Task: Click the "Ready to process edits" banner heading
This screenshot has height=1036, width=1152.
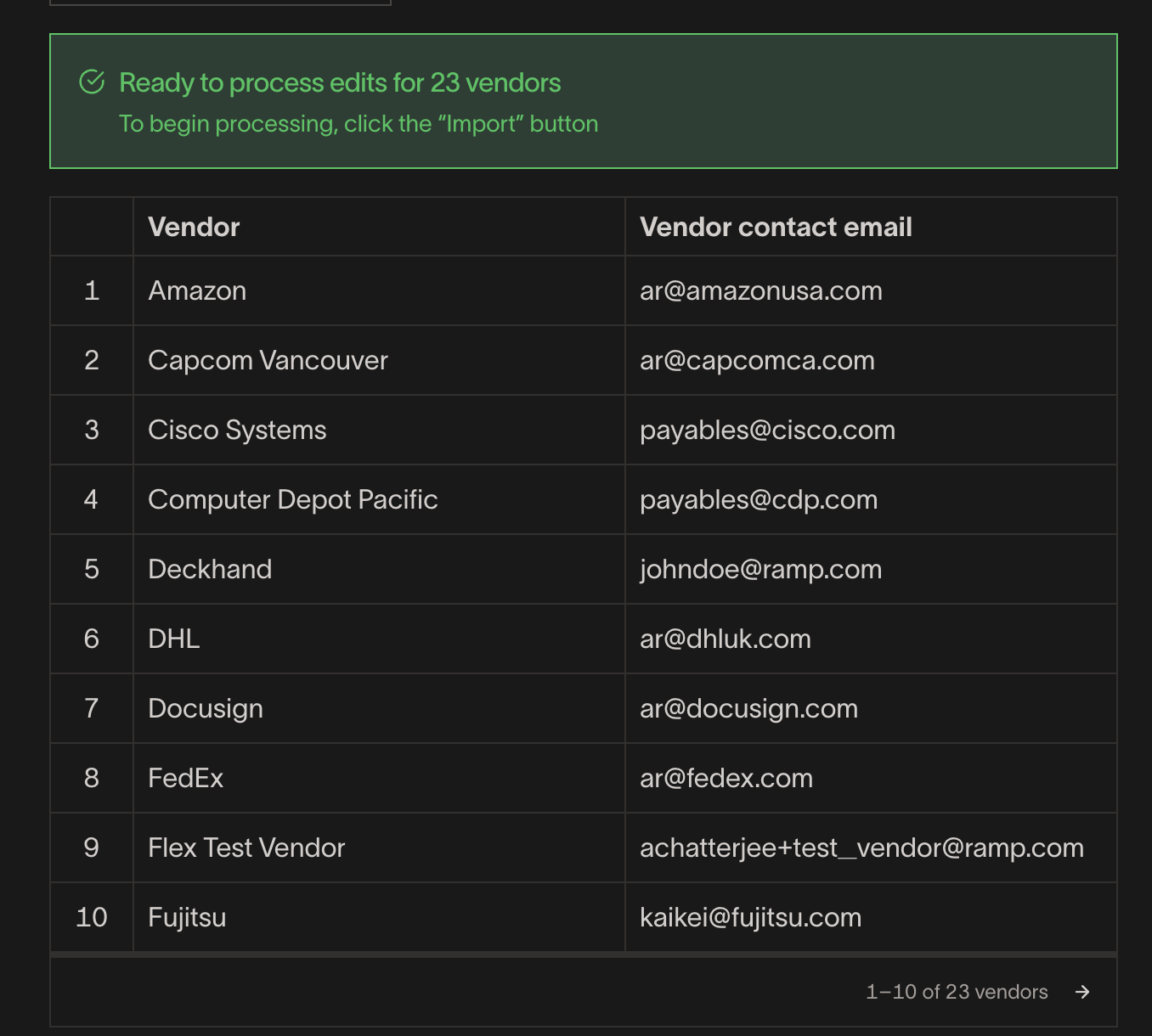Action: pyautogui.click(x=340, y=82)
